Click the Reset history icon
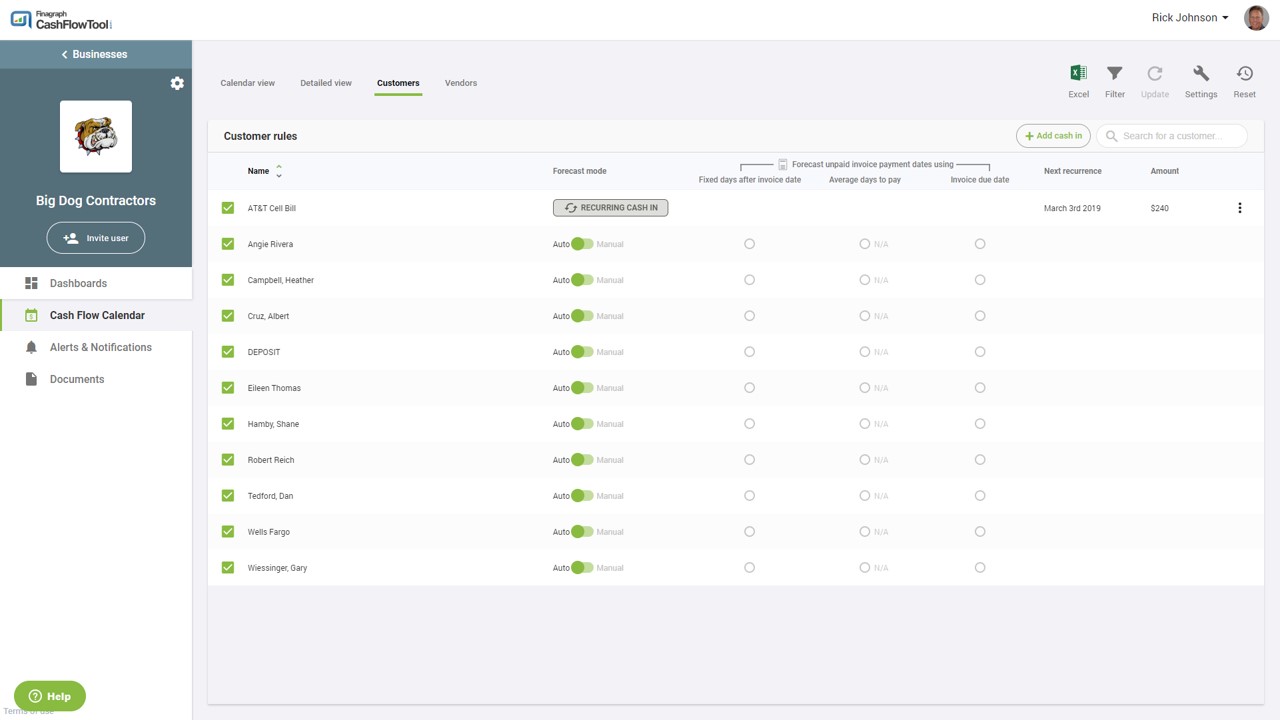This screenshot has height=720, width=1280. point(1244,73)
